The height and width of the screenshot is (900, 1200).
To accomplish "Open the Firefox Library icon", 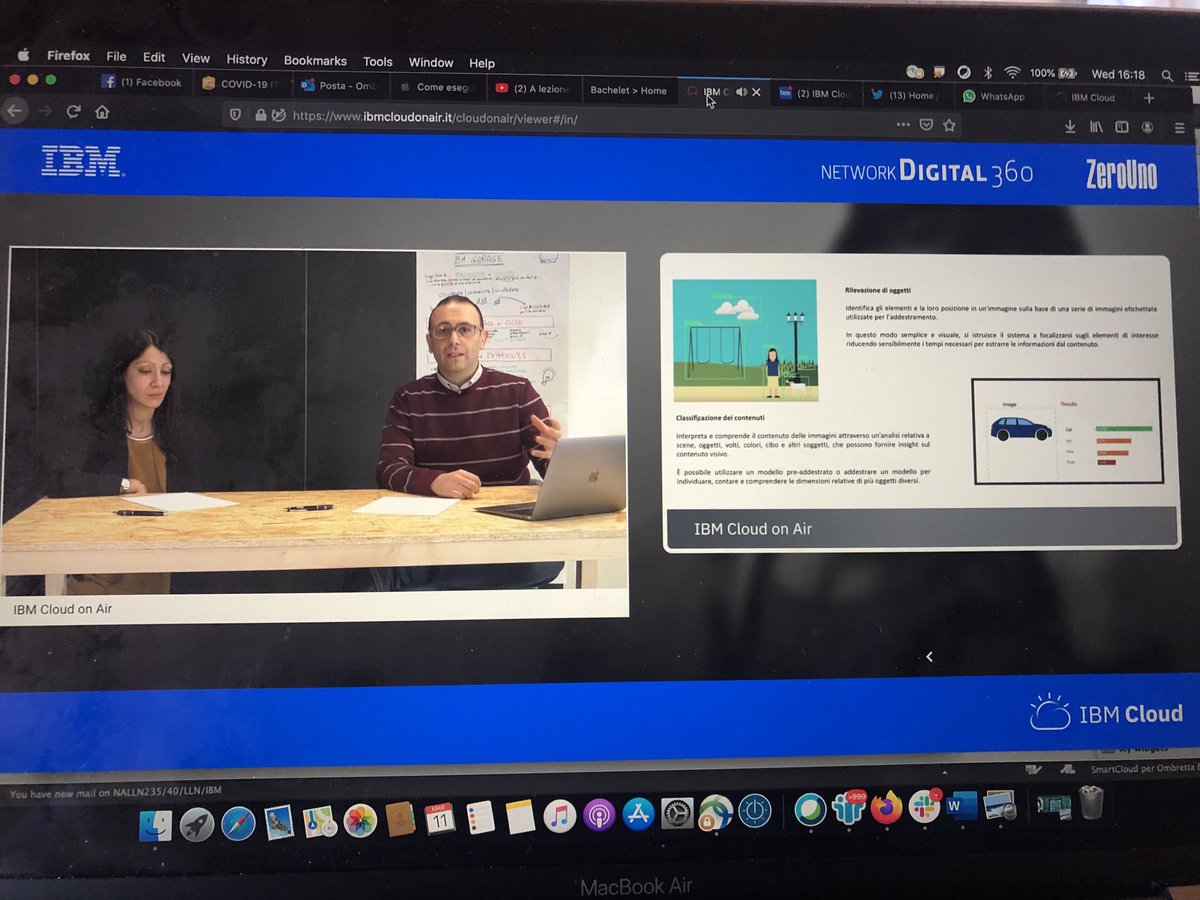I will pyautogui.click(x=1095, y=125).
